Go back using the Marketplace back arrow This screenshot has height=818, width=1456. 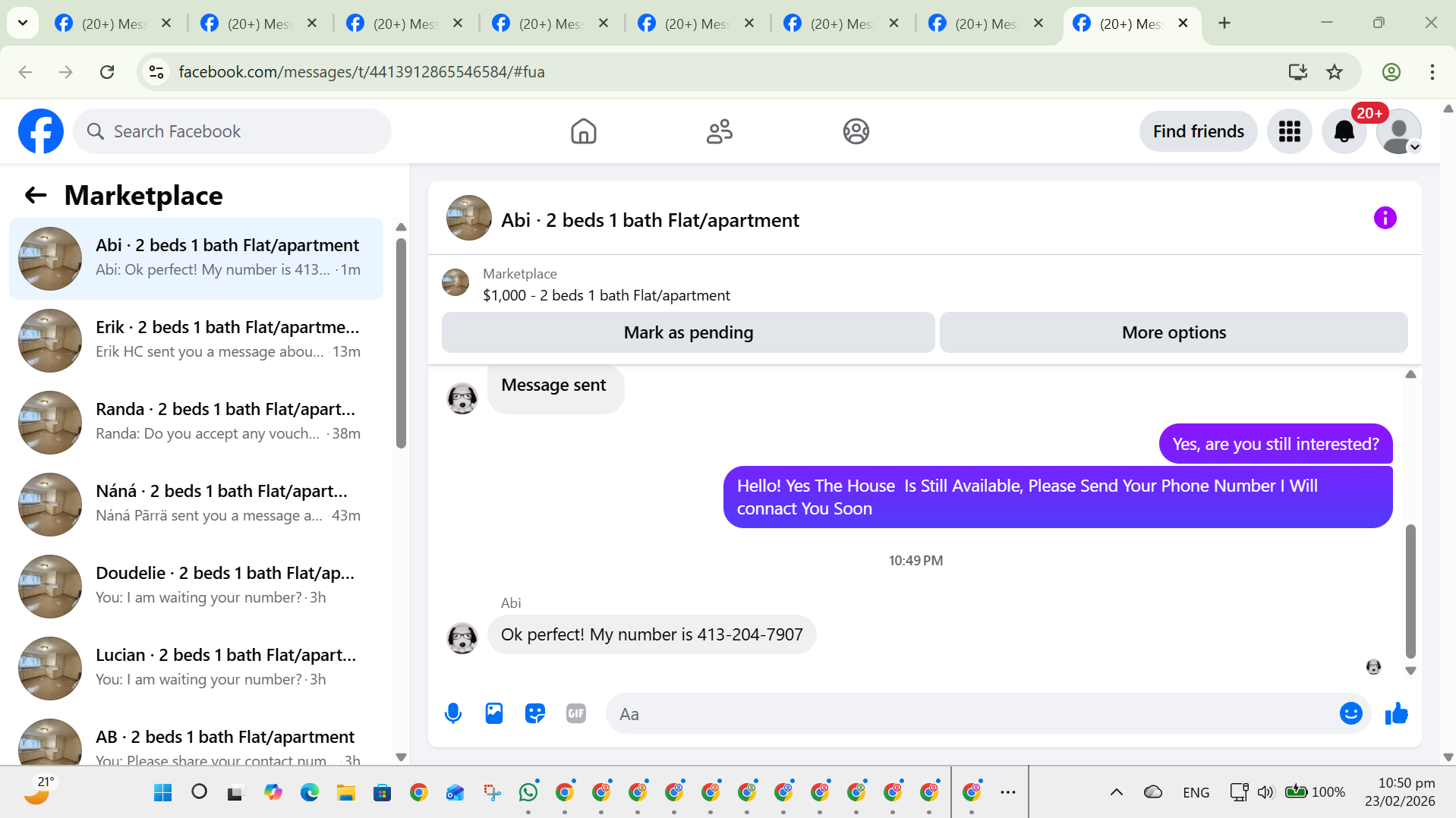coord(36,196)
